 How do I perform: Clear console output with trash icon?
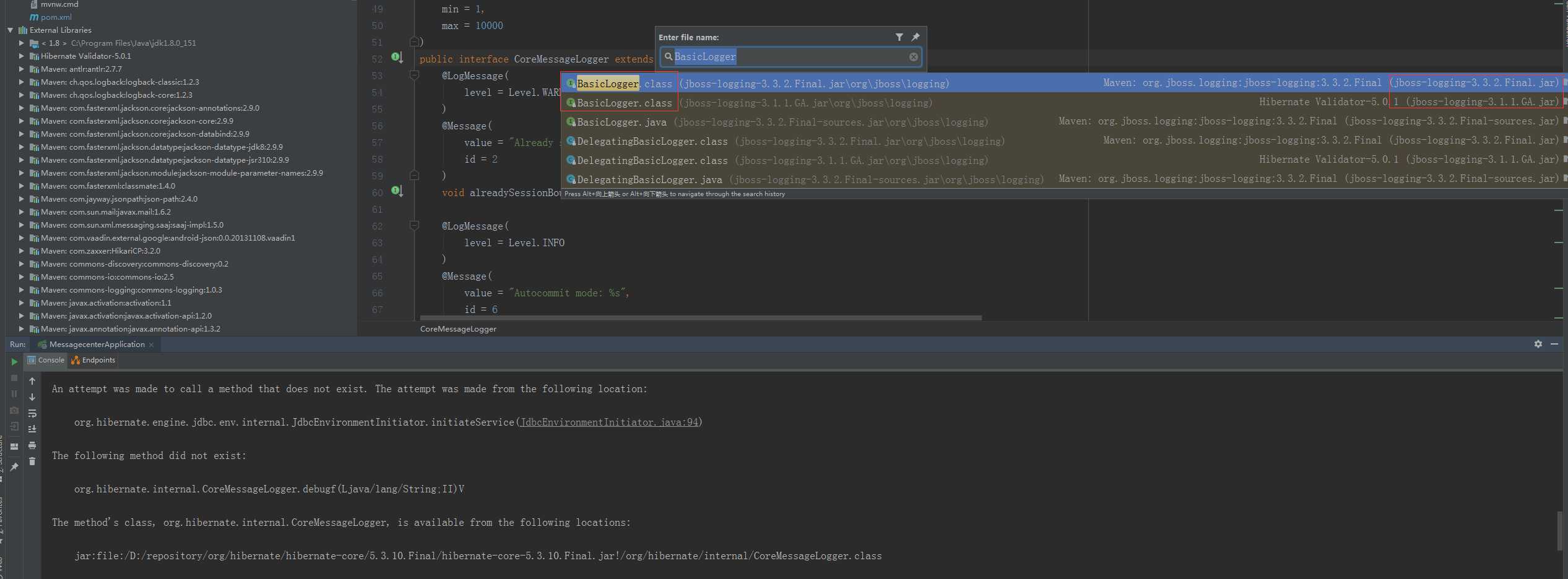click(32, 461)
